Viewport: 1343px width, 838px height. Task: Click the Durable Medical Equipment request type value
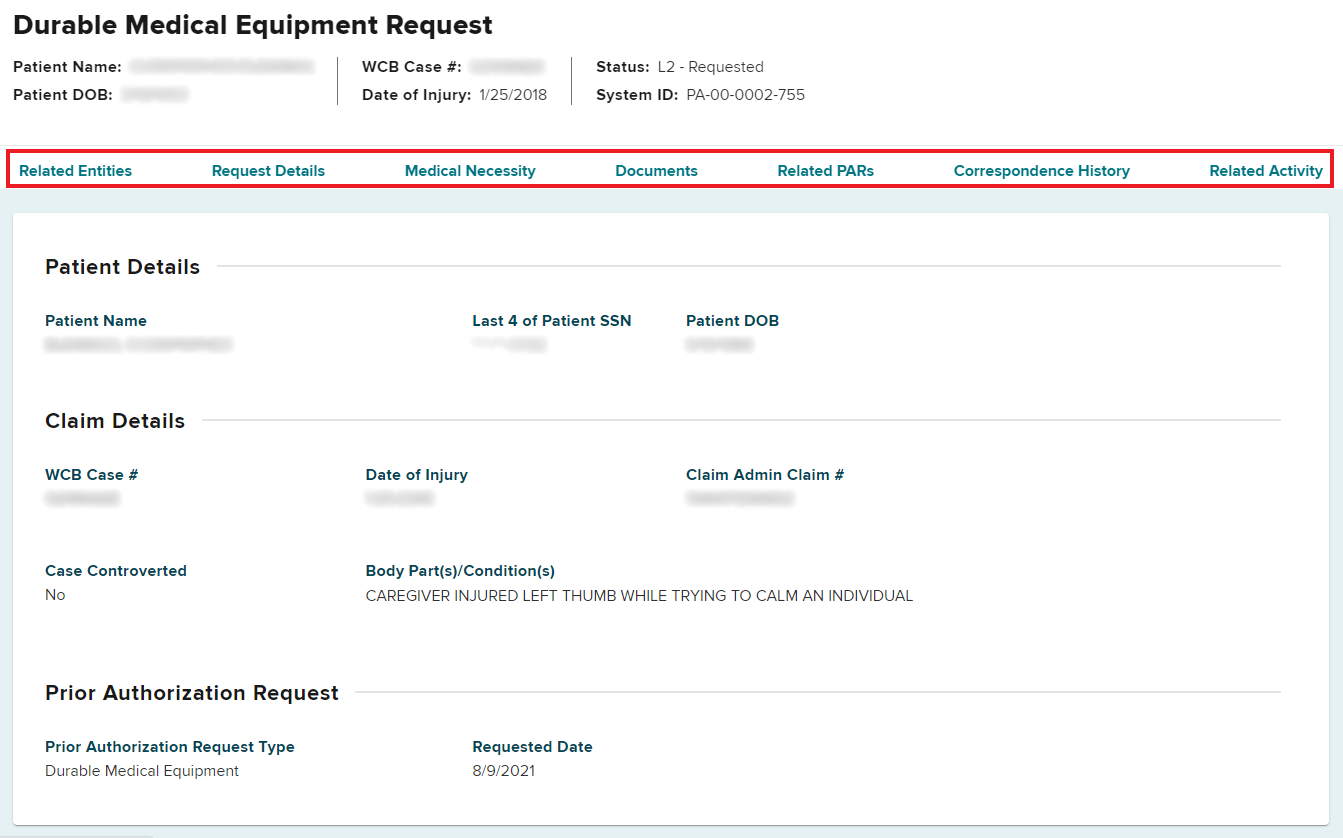(x=142, y=771)
